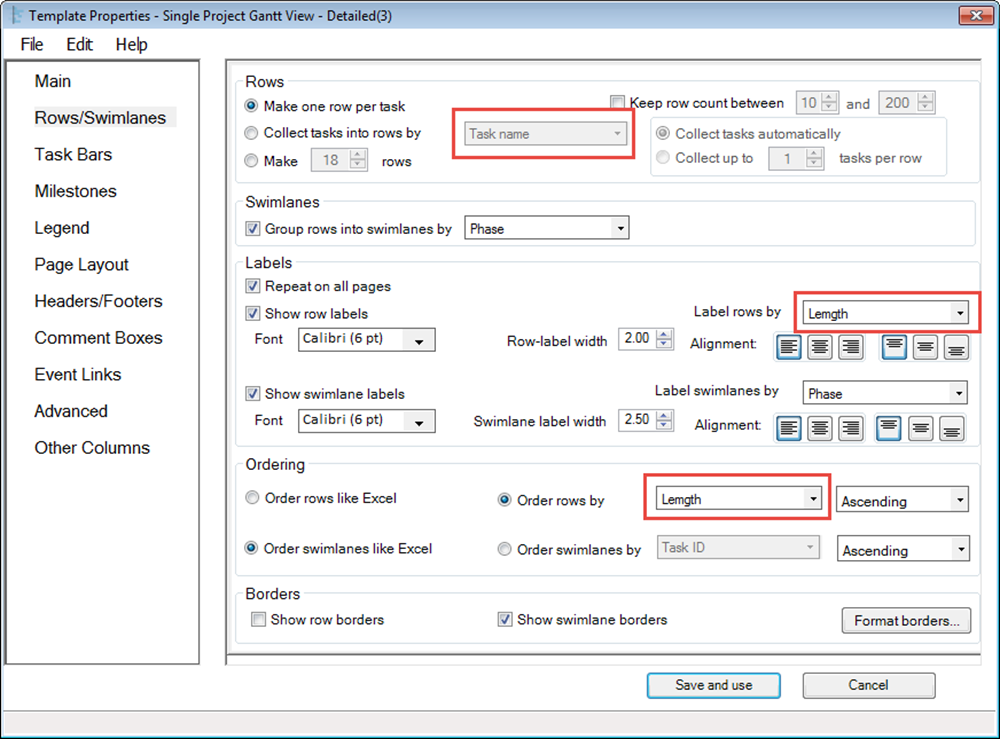
Task: Open the Edit menu
Action: point(79,44)
